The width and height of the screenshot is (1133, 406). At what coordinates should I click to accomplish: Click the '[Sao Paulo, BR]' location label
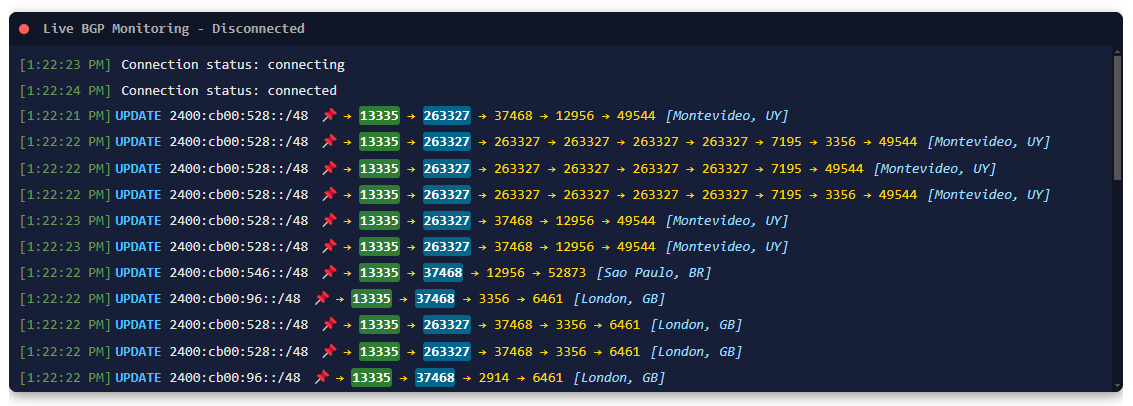pos(654,272)
